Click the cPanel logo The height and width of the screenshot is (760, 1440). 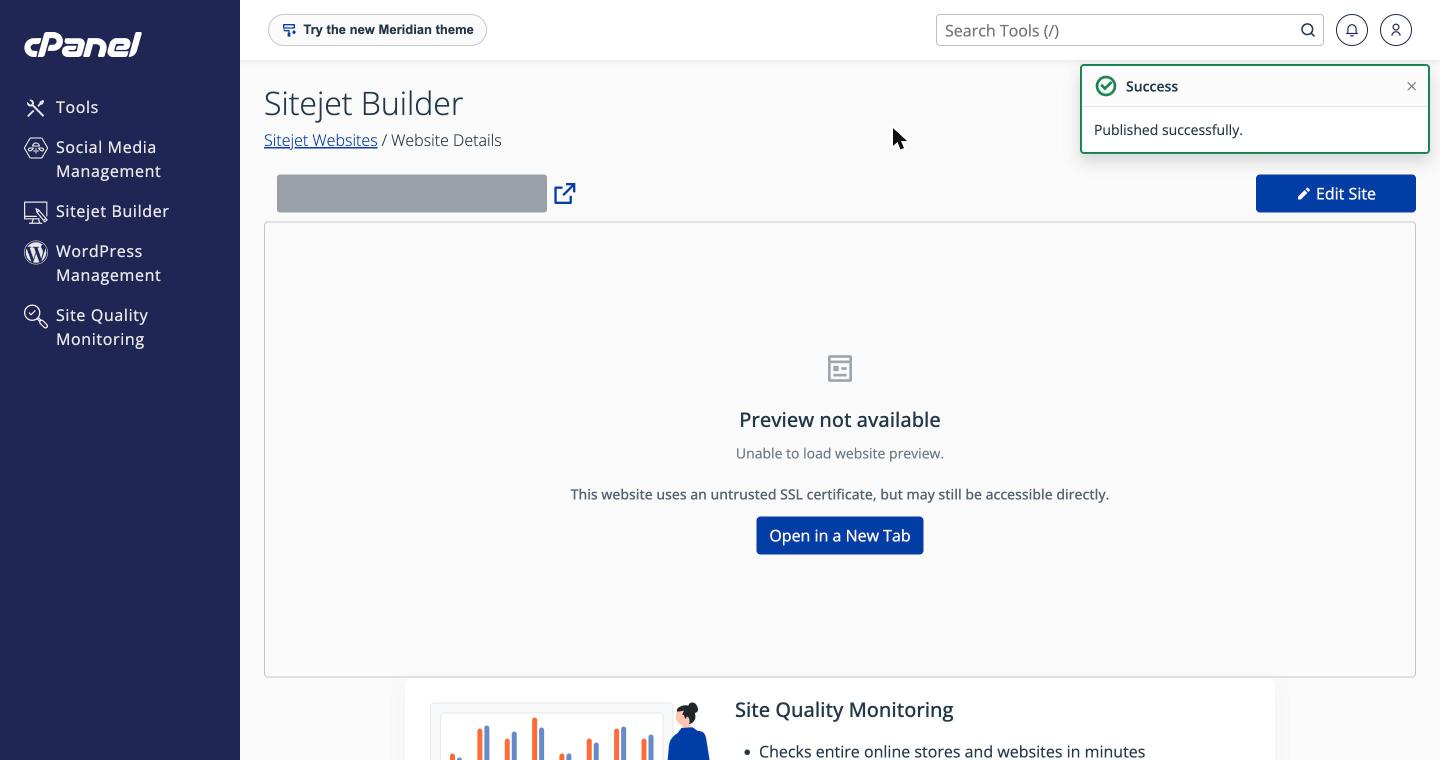pyautogui.click(x=83, y=44)
